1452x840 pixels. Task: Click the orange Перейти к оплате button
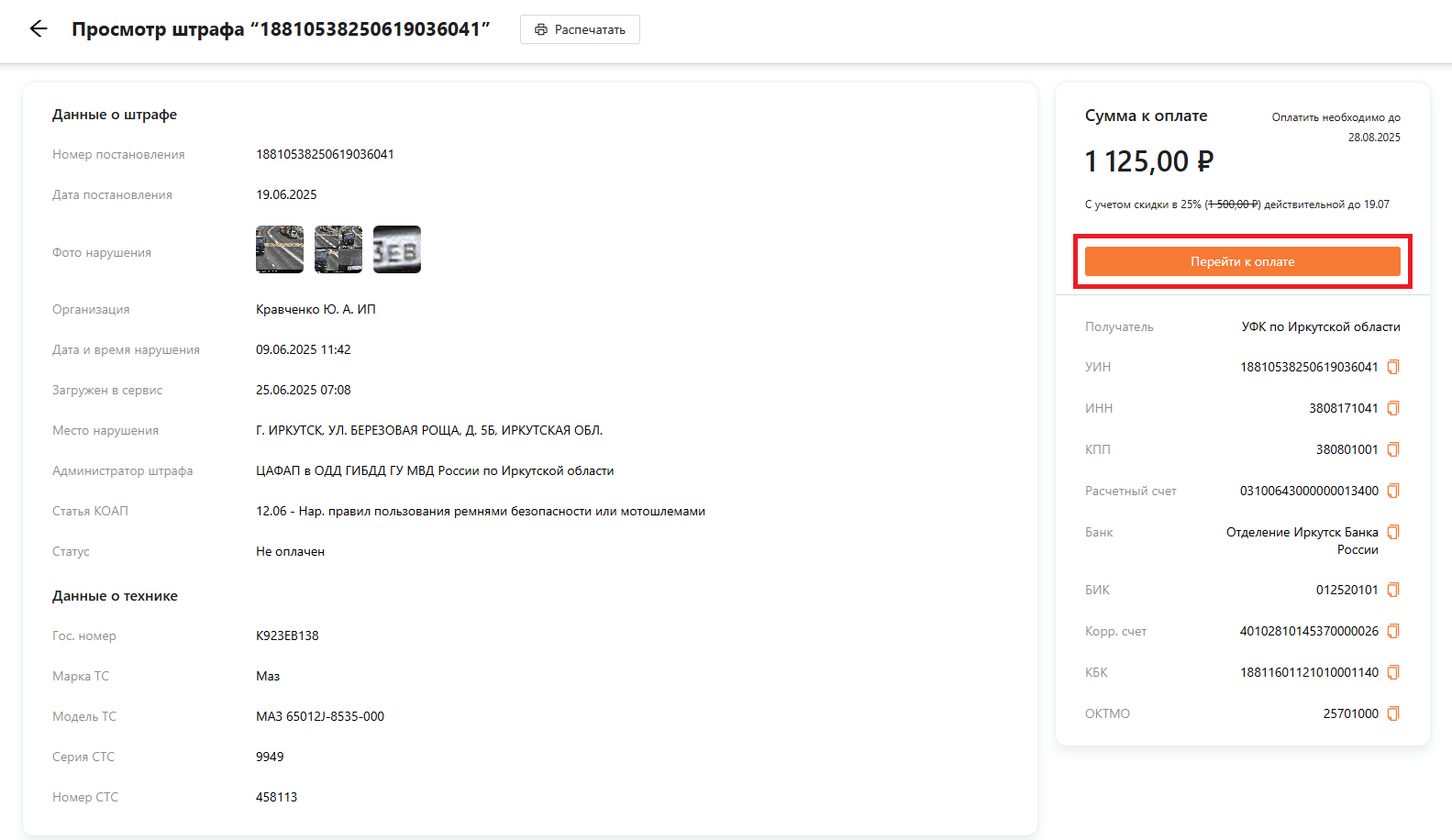[1242, 261]
